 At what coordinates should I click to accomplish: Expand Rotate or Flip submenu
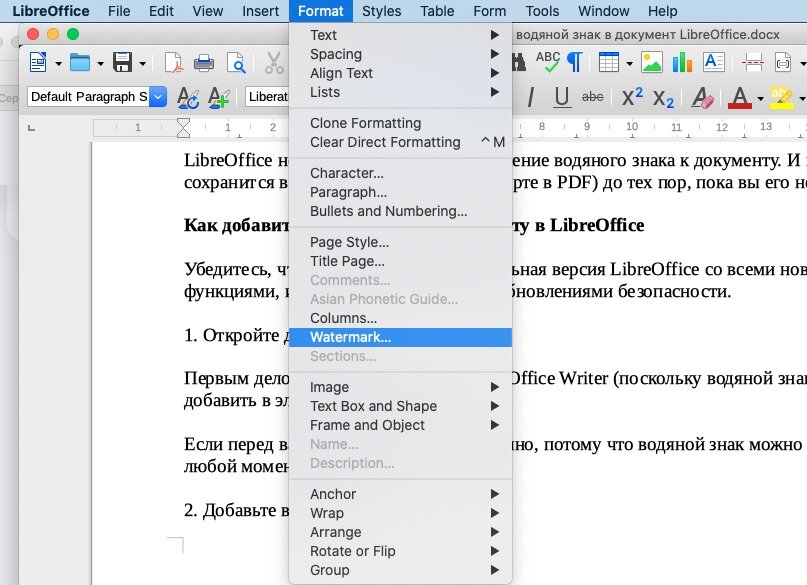click(400, 551)
